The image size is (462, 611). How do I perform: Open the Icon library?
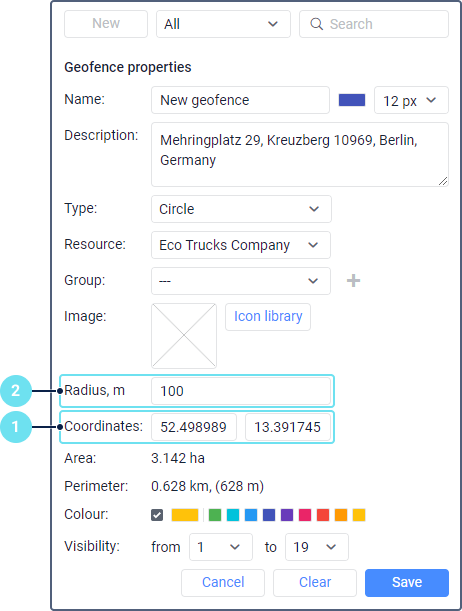point(268,317)
